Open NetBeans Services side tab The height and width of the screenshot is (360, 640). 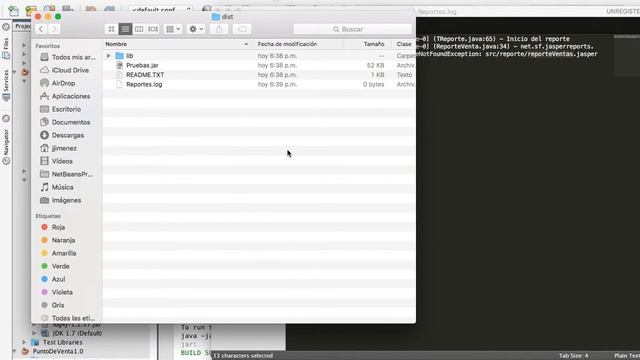click(6, 85)
